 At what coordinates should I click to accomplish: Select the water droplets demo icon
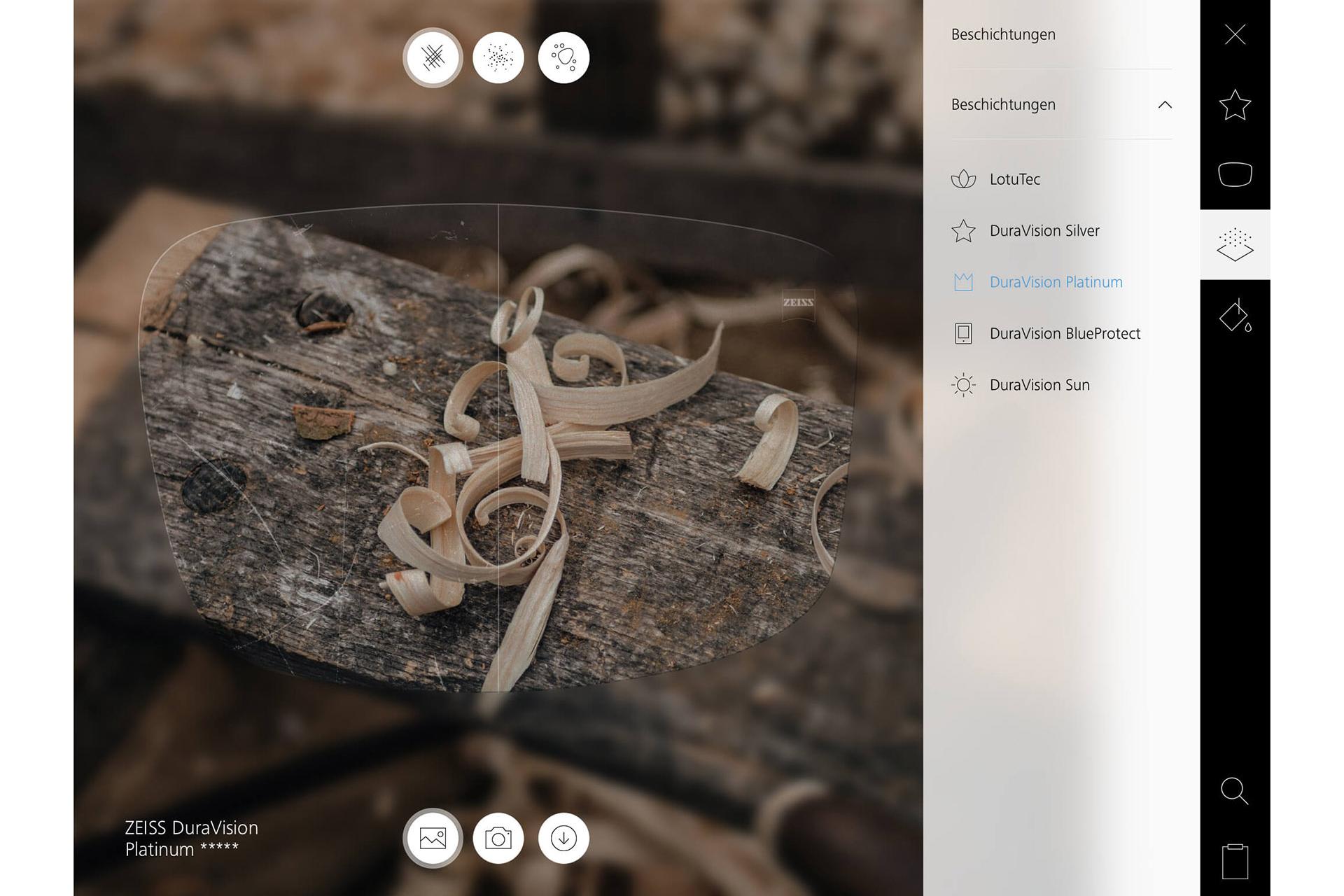coord(563,57)
